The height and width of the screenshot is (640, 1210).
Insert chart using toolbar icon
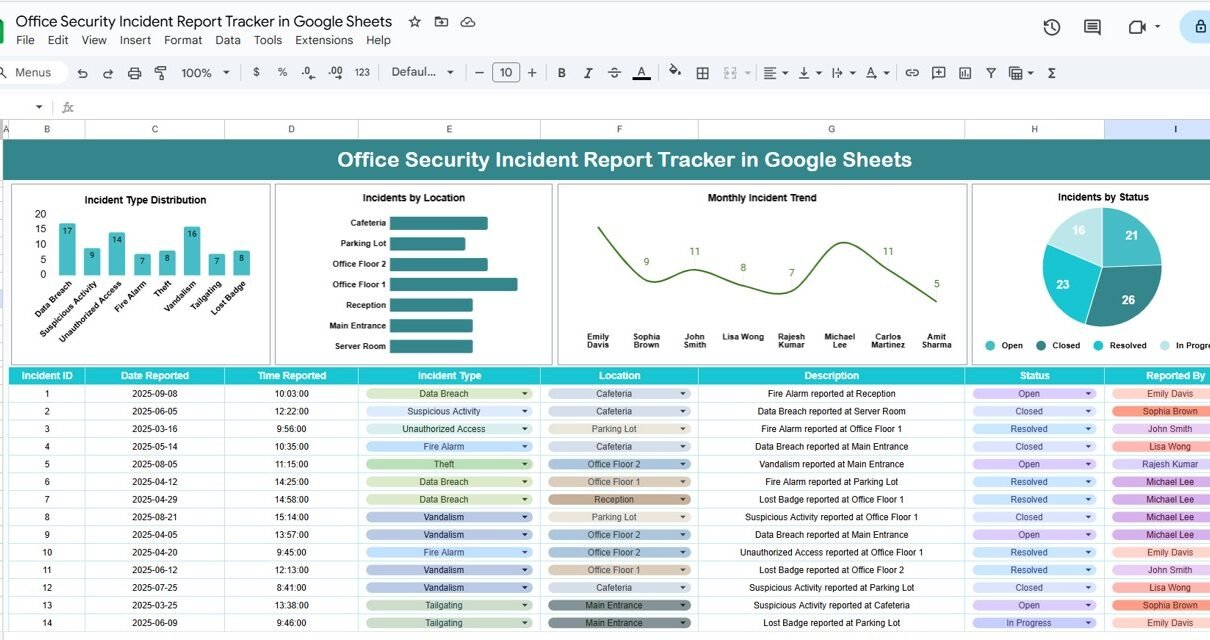tap(965, 73)
